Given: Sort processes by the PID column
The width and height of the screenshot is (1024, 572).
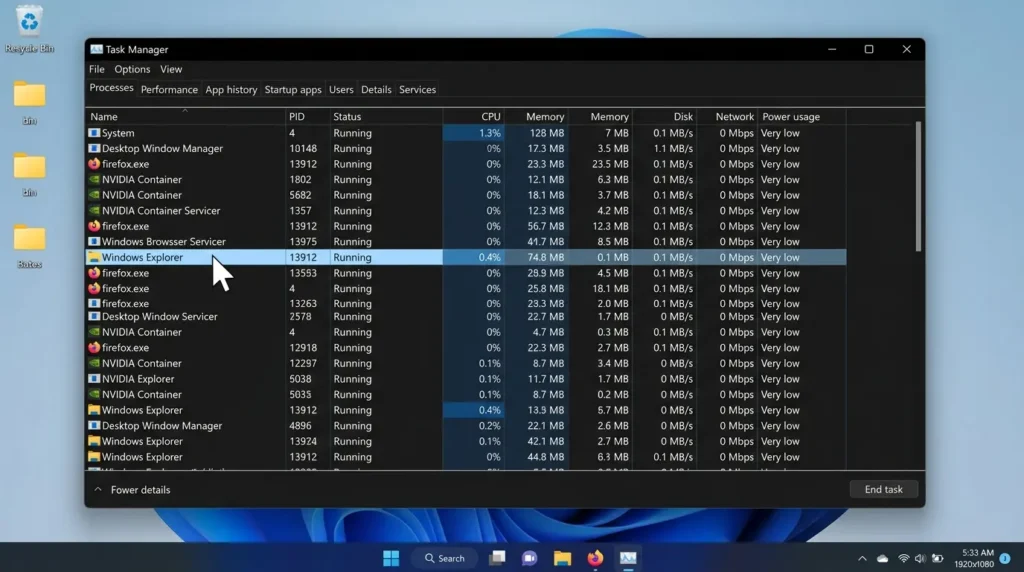Looking at the screenshot, I should coord(308,117).
